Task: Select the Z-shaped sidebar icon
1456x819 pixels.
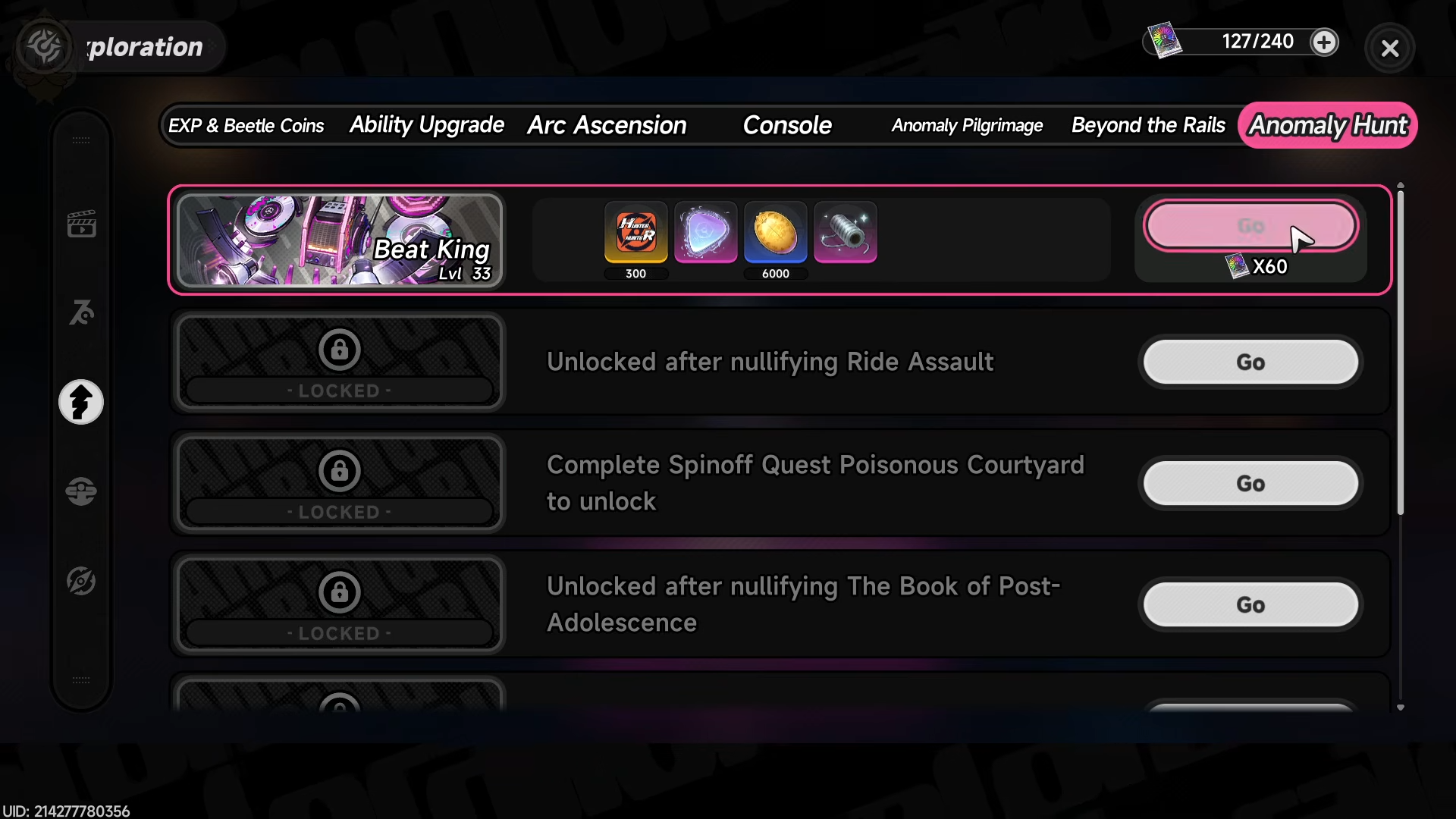Action: click(x=81, y=312)
